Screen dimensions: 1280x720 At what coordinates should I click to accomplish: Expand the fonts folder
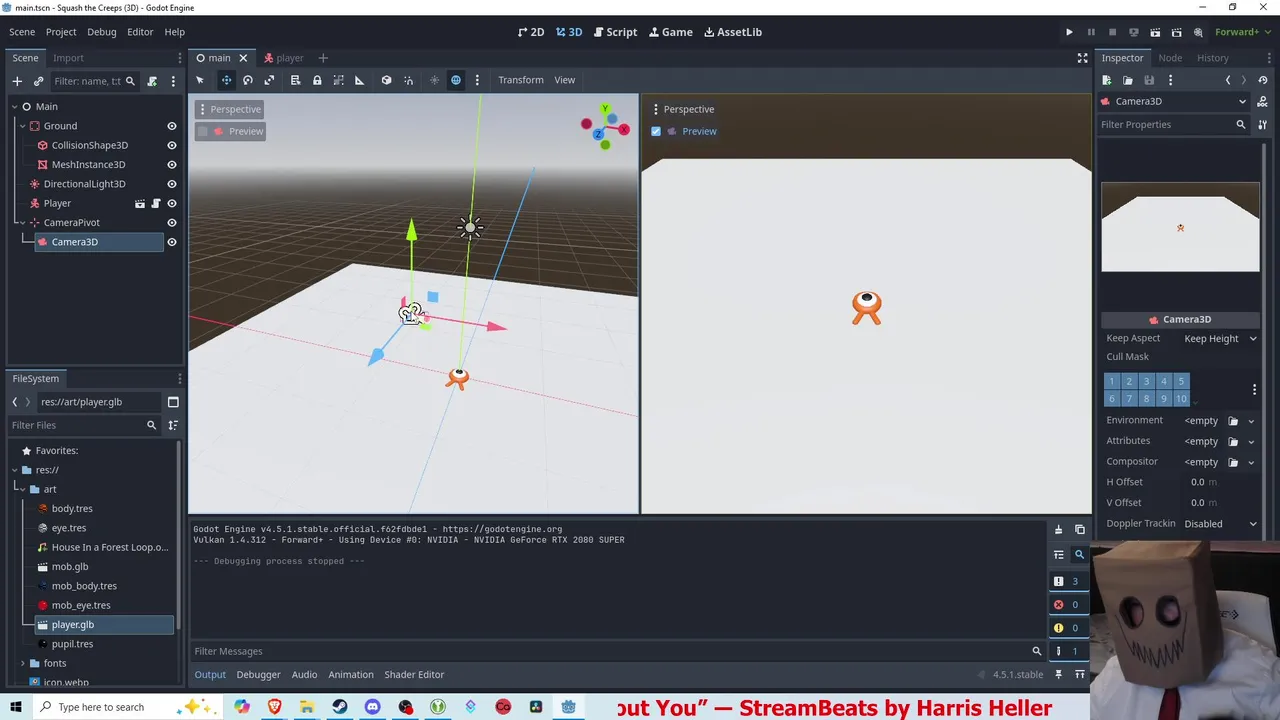[23, 663]
